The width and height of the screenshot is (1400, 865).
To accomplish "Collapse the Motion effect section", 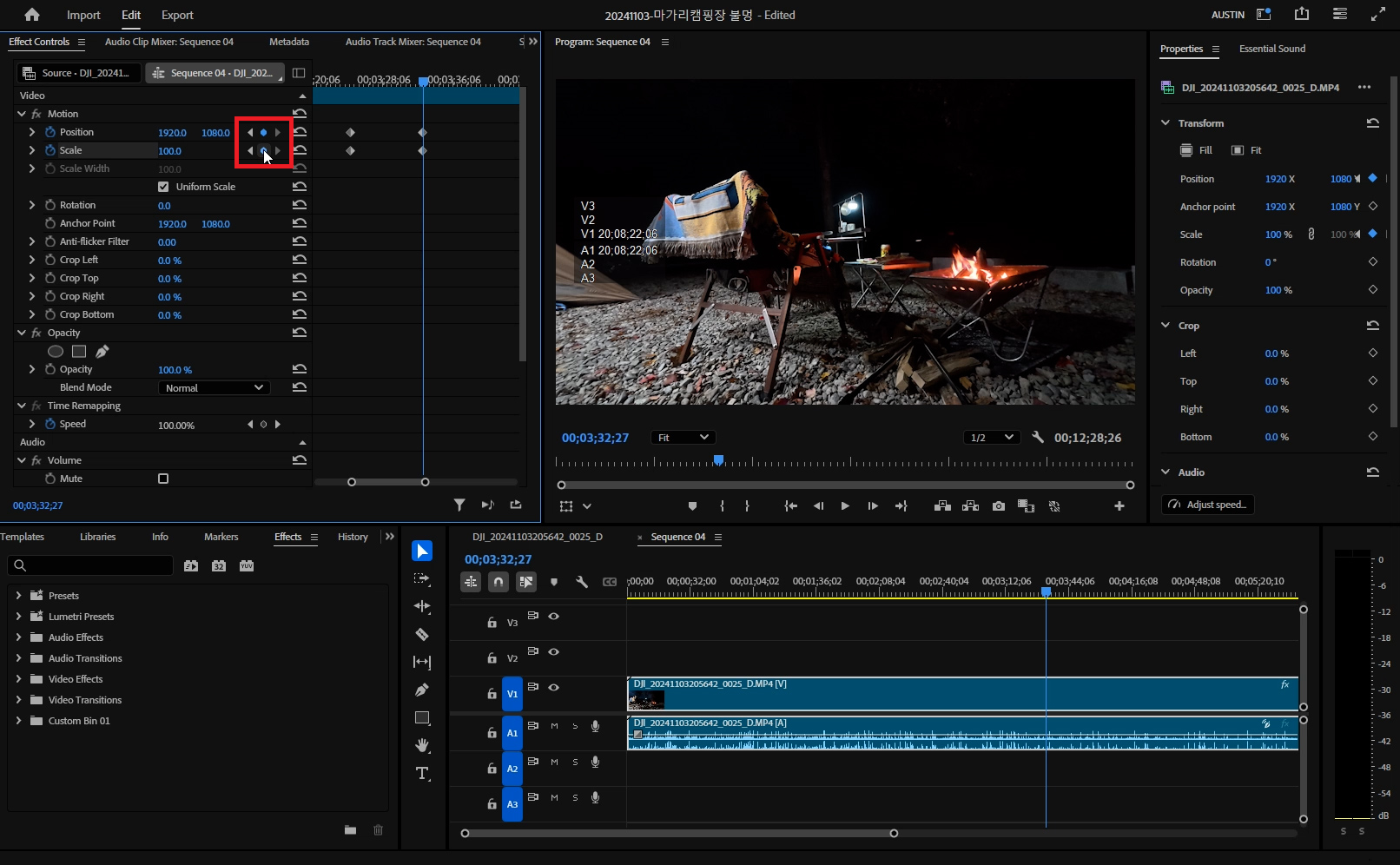I will pos(22,114).
